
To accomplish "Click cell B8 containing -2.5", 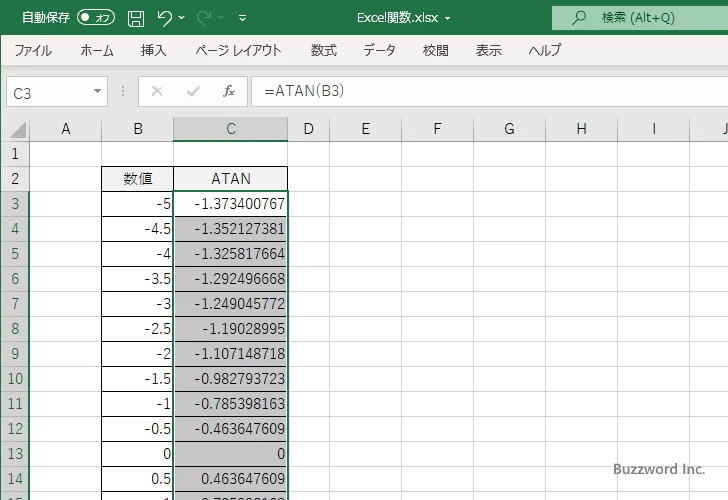I will tap(137, 329).
